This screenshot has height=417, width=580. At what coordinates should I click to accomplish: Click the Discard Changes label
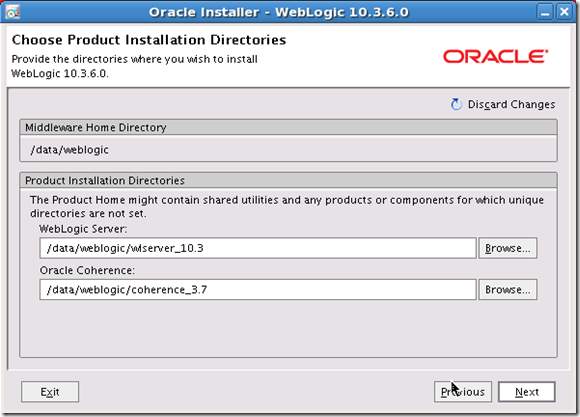point(511,104)
